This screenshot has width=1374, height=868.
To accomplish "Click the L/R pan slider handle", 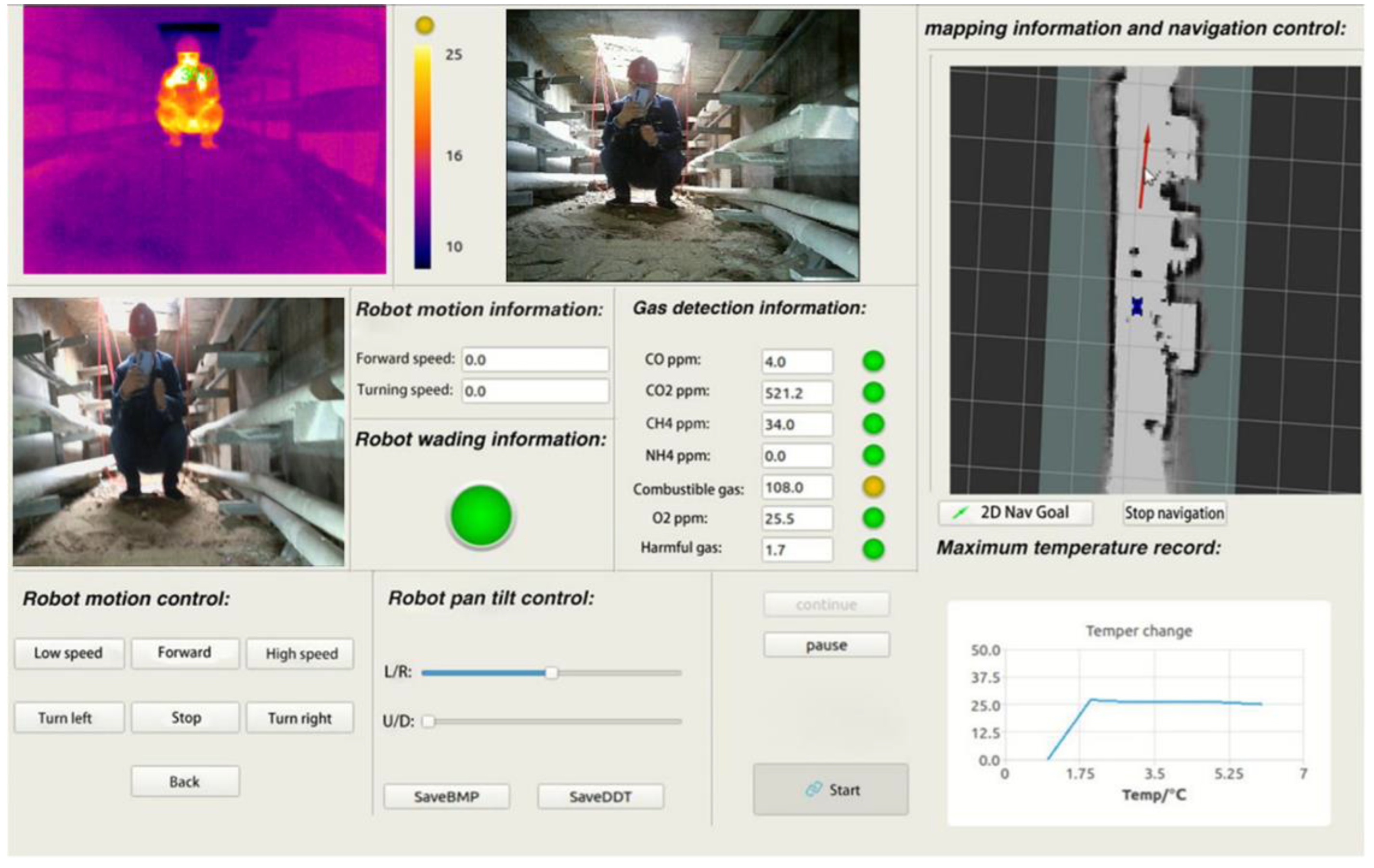I will (551, 673).
